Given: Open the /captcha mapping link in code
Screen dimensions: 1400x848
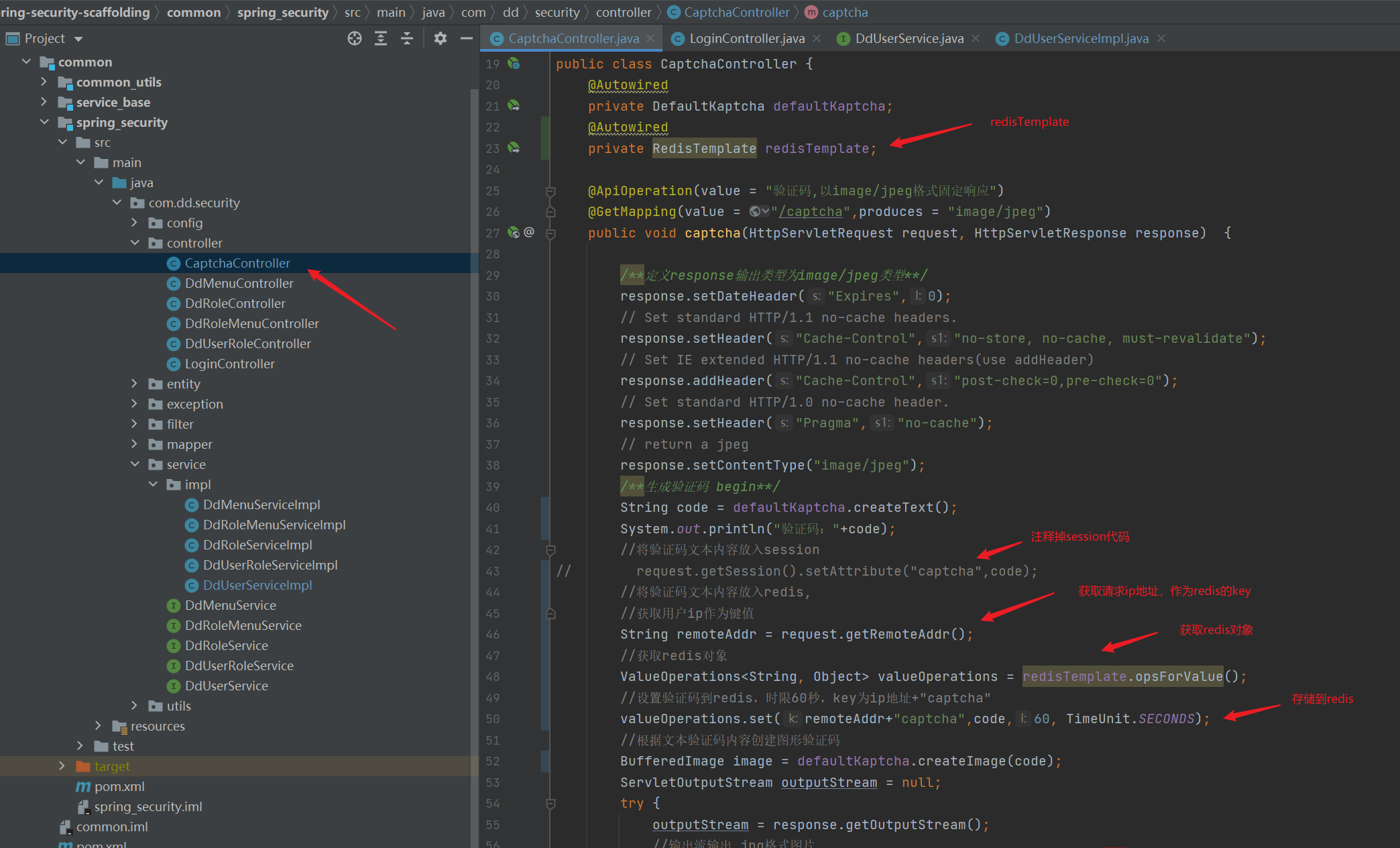Looking at the screenshot, I should pyautogui.click(x=811, y=211).
